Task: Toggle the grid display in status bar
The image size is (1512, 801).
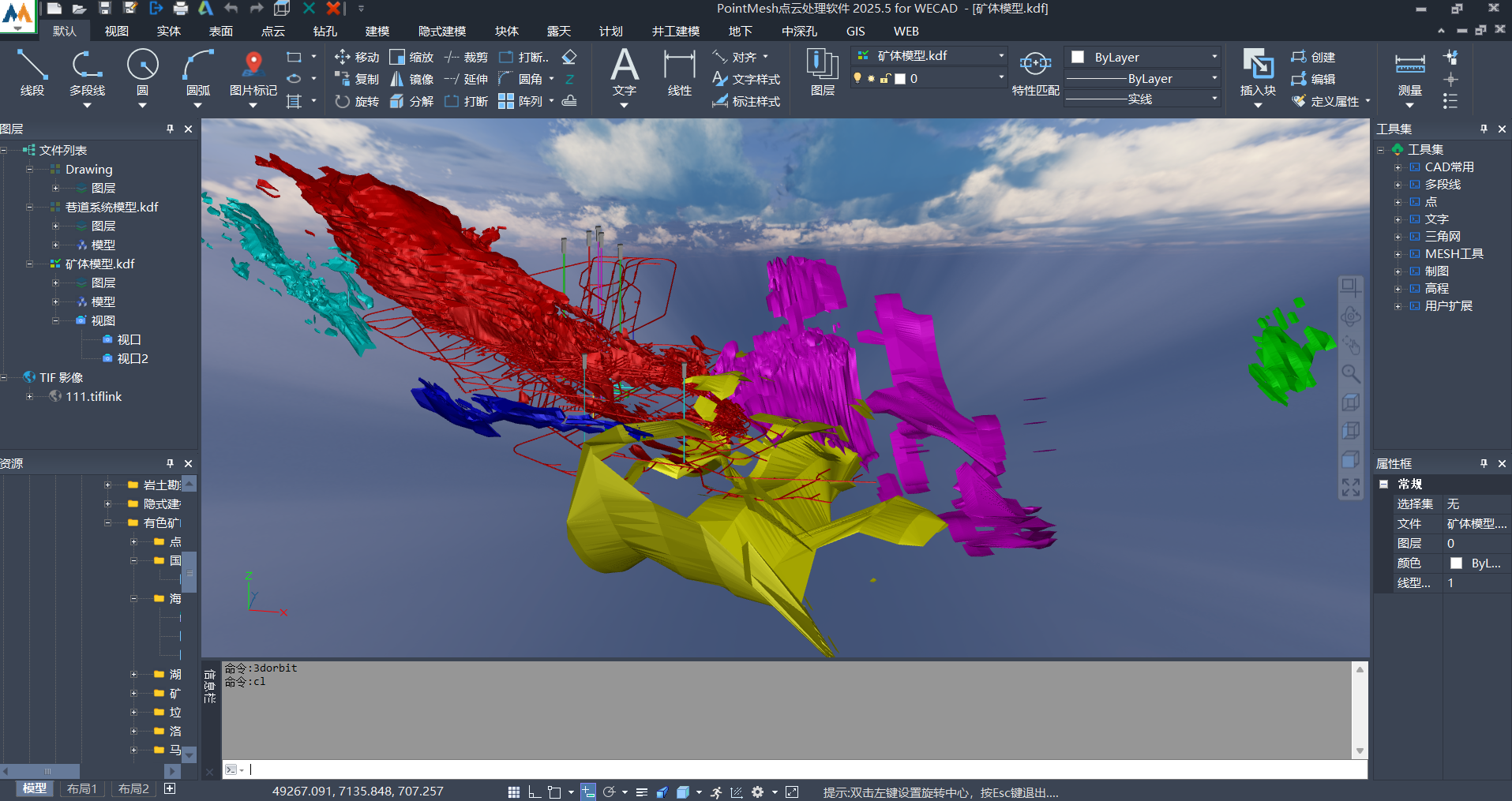Action: (514, 792)
